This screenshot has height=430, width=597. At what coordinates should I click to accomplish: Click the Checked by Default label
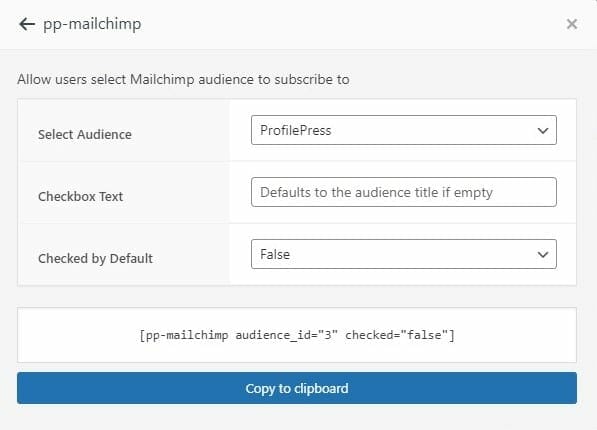pos(95,259)
